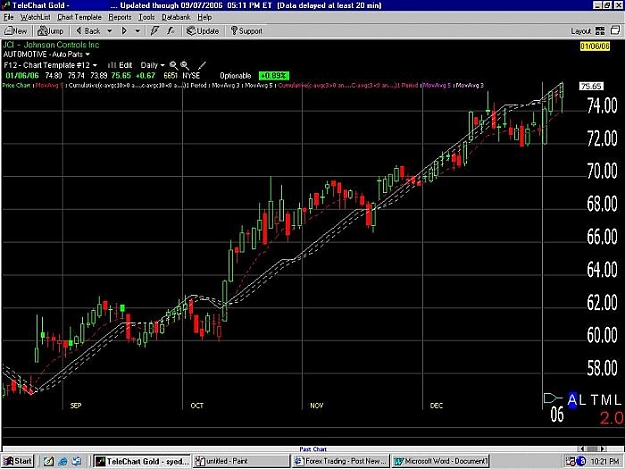Viewport: 625px width, 469px height.
Task: Open the Windows Start menu
Action: click(18, 461)
